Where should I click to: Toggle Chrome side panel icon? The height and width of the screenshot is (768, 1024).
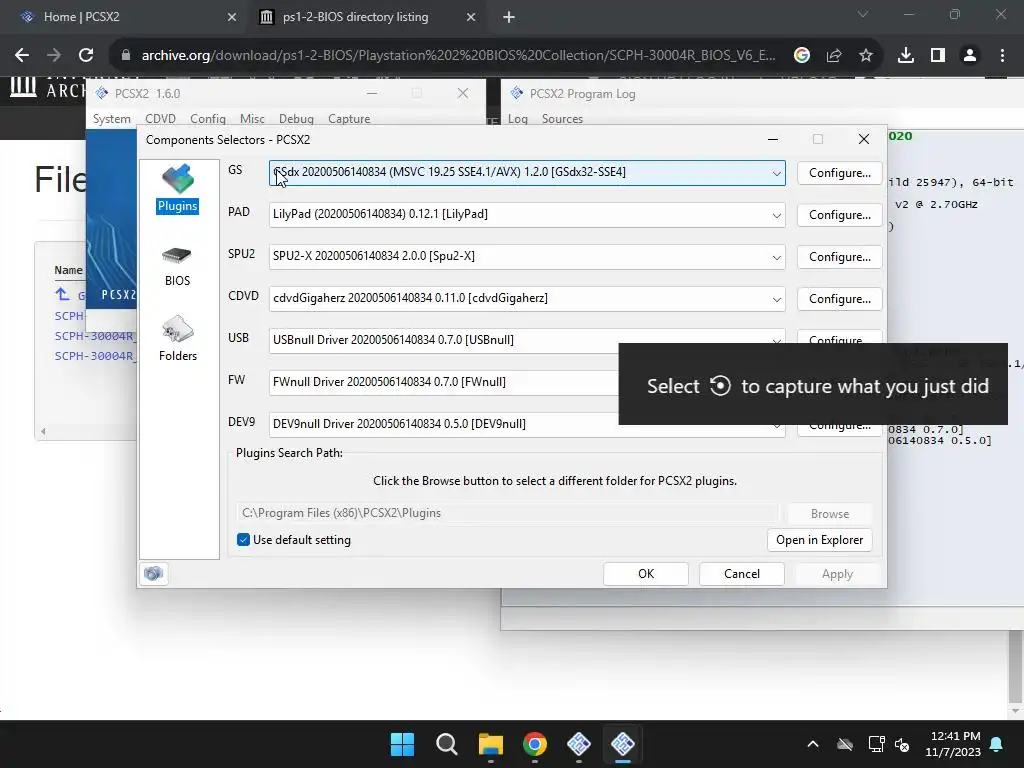(x=938, y=56)
